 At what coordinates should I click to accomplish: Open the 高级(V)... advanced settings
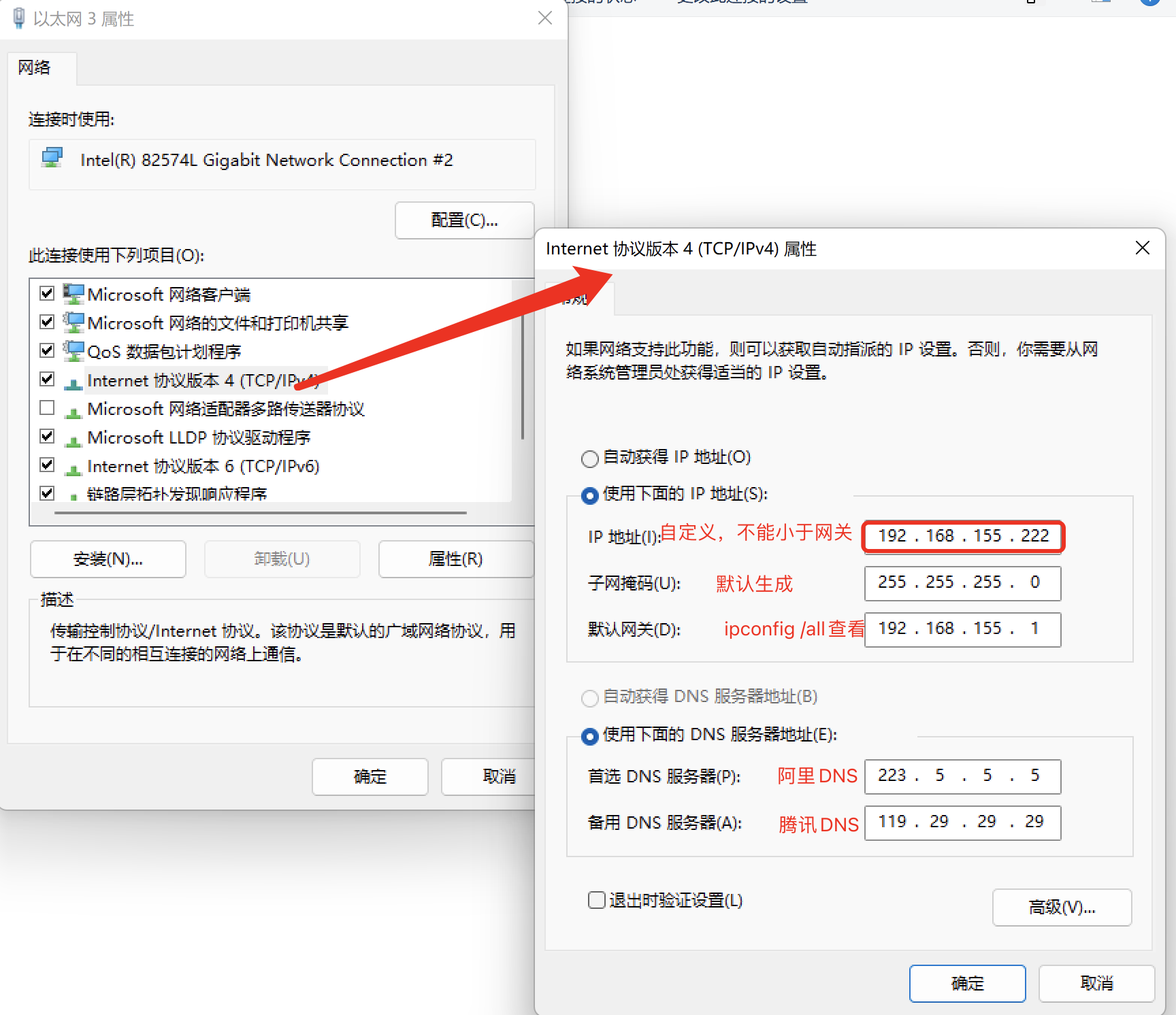pyautogui.click(x=1061, y=907)
